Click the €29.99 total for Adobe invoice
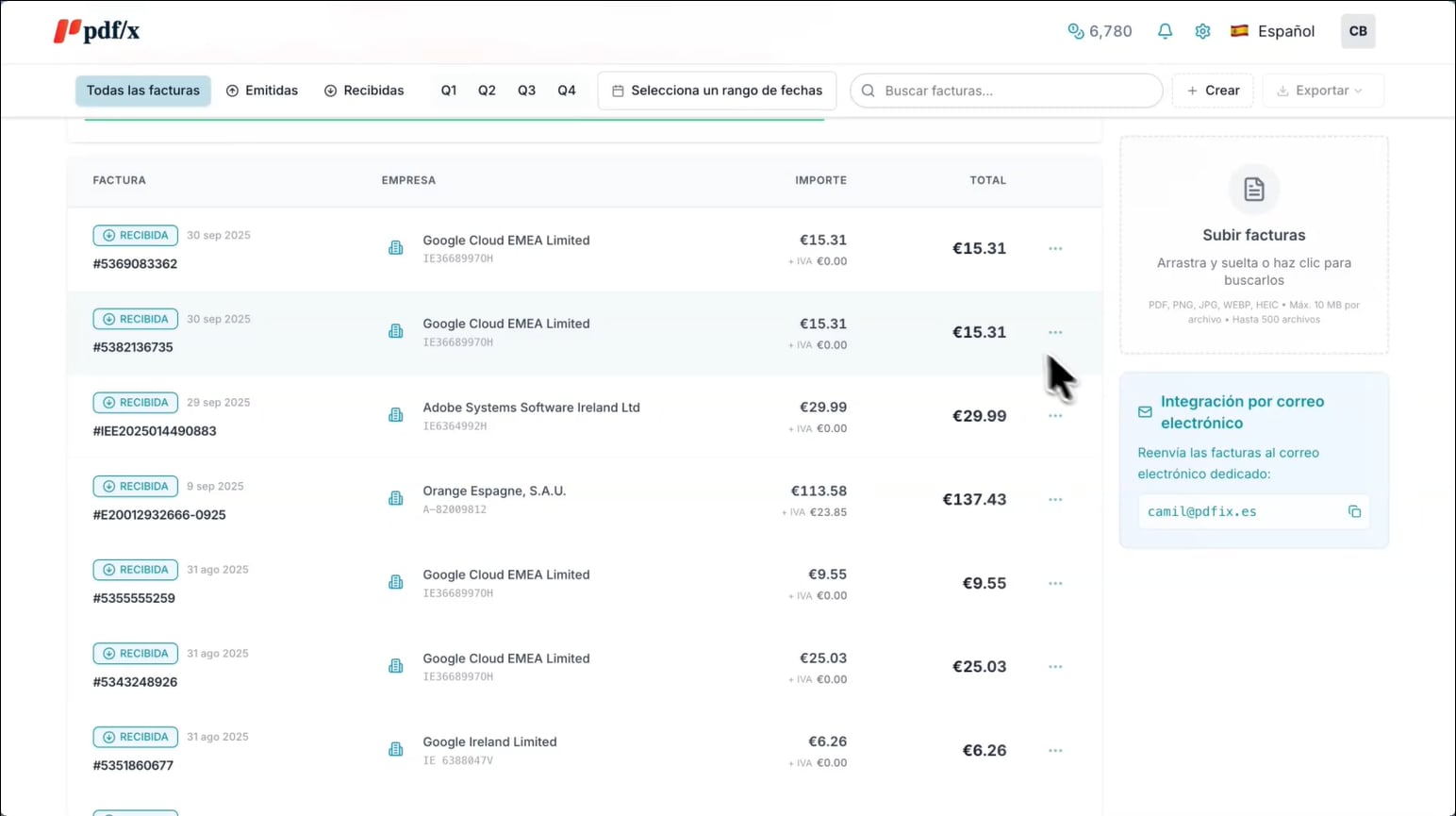Screen dimensions: 1456x816 (x=979, y=416)
